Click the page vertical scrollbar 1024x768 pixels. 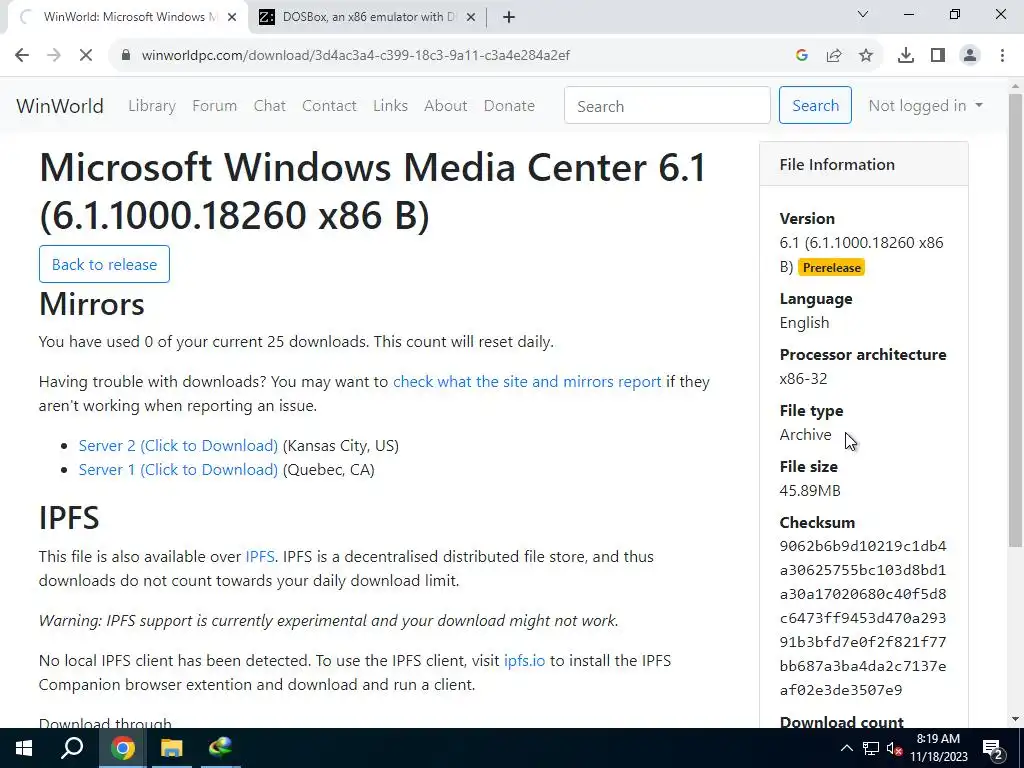(x=1015, y=320)
